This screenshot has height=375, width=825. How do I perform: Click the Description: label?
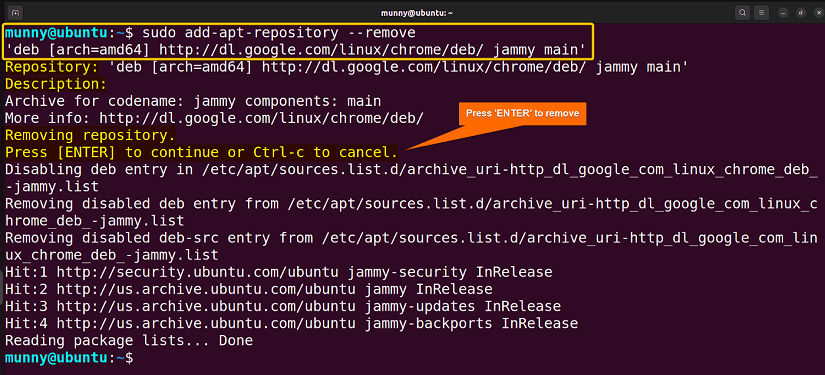[56, 84]
